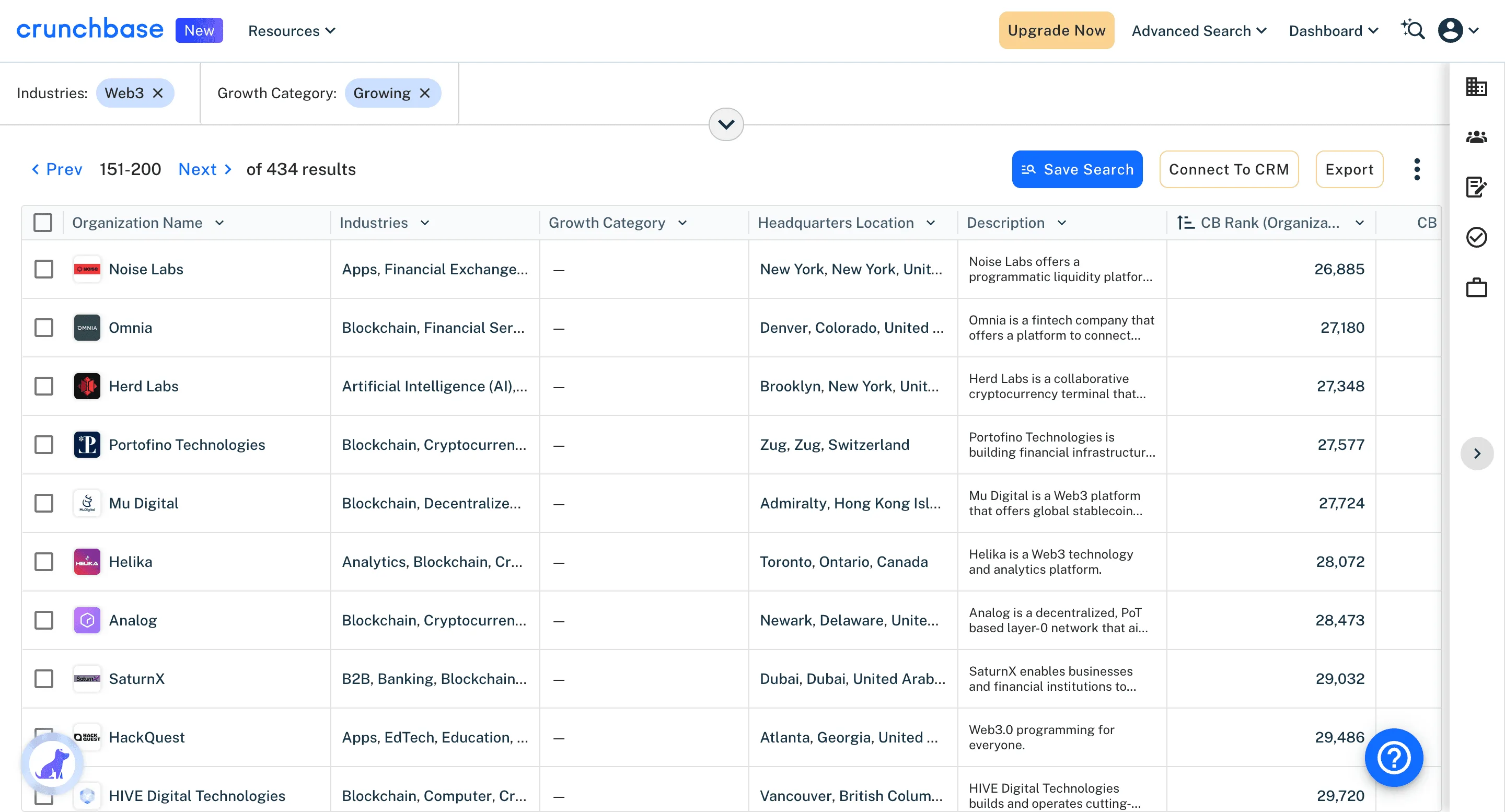
Task: Select the checkbox for Noise Labs row
Action: coord(44,269)
